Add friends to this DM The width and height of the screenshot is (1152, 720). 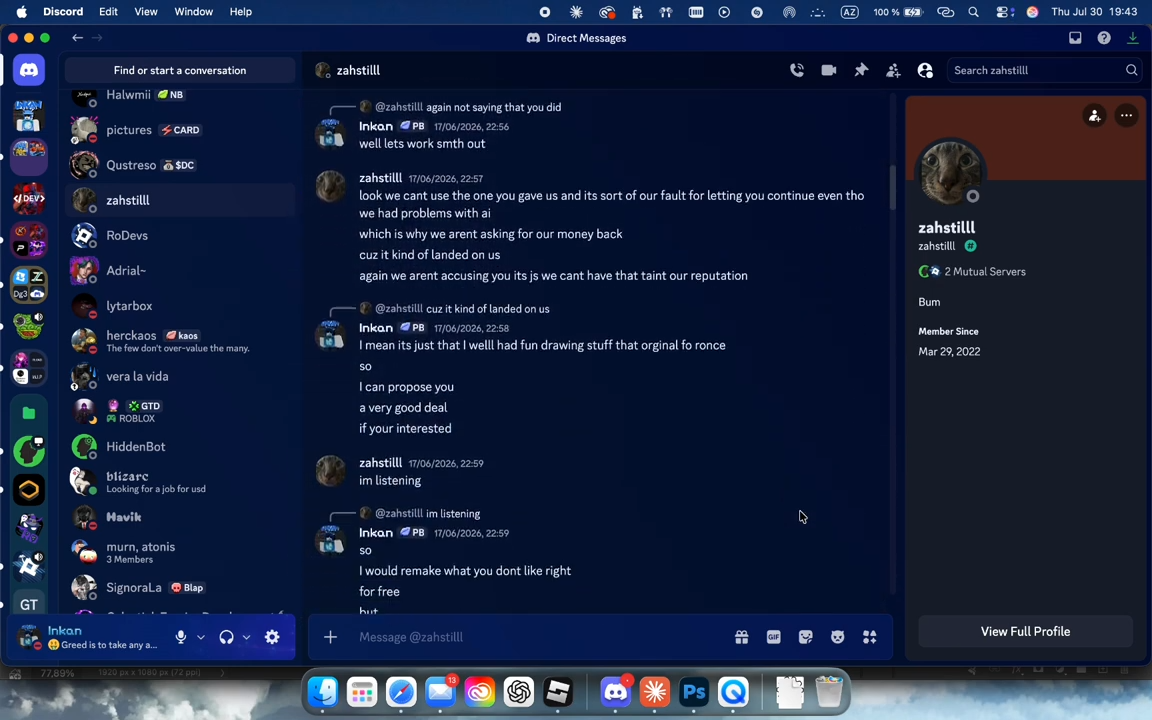(893, 71)
